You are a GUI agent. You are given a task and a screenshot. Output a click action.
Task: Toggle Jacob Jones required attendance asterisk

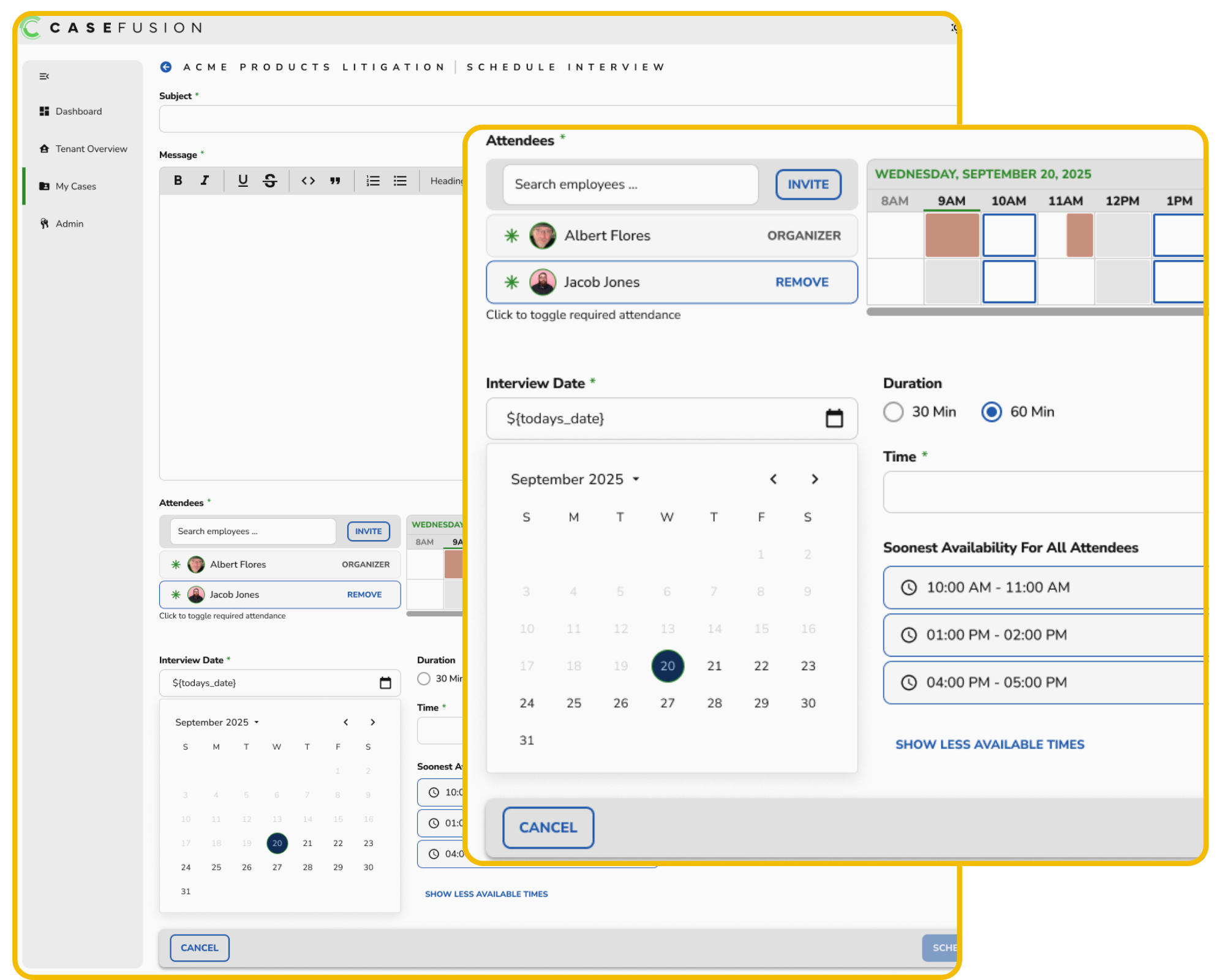click(511, 282)
